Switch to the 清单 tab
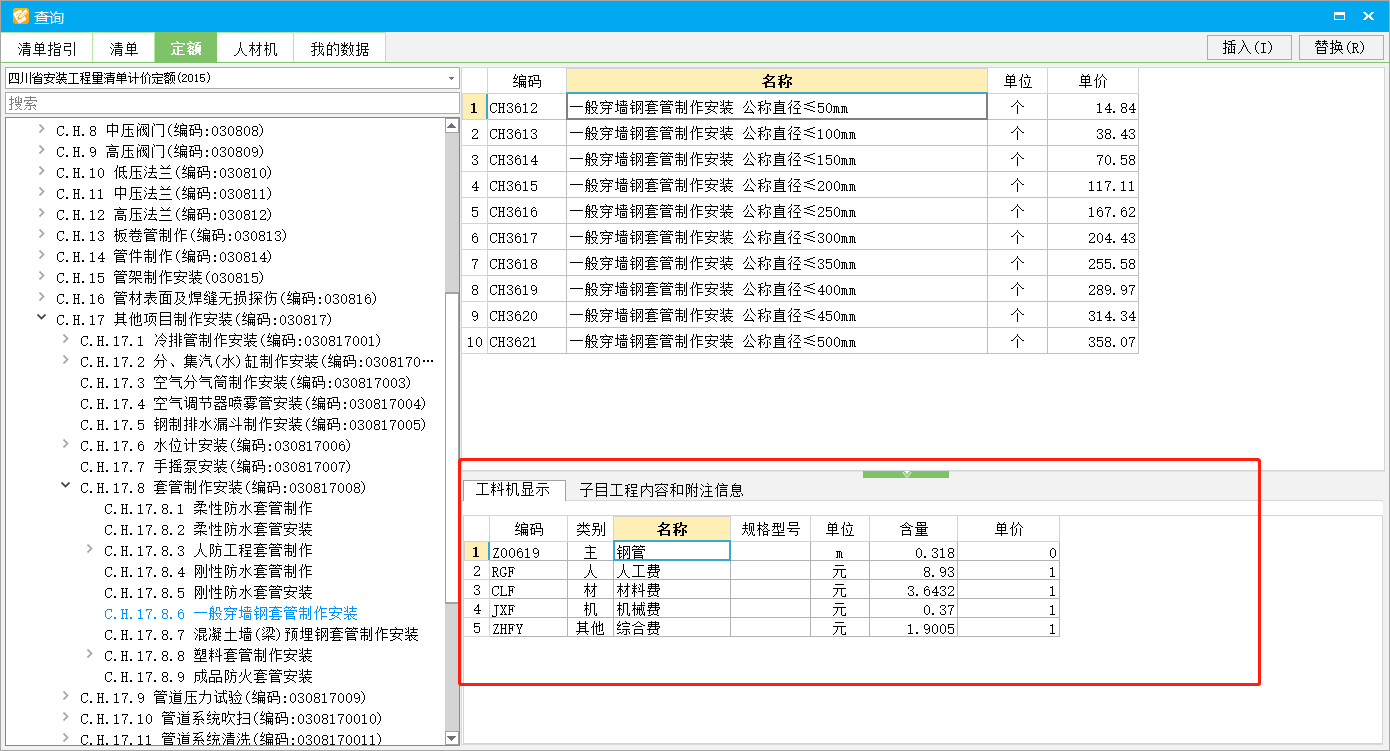 coord(124,48)
